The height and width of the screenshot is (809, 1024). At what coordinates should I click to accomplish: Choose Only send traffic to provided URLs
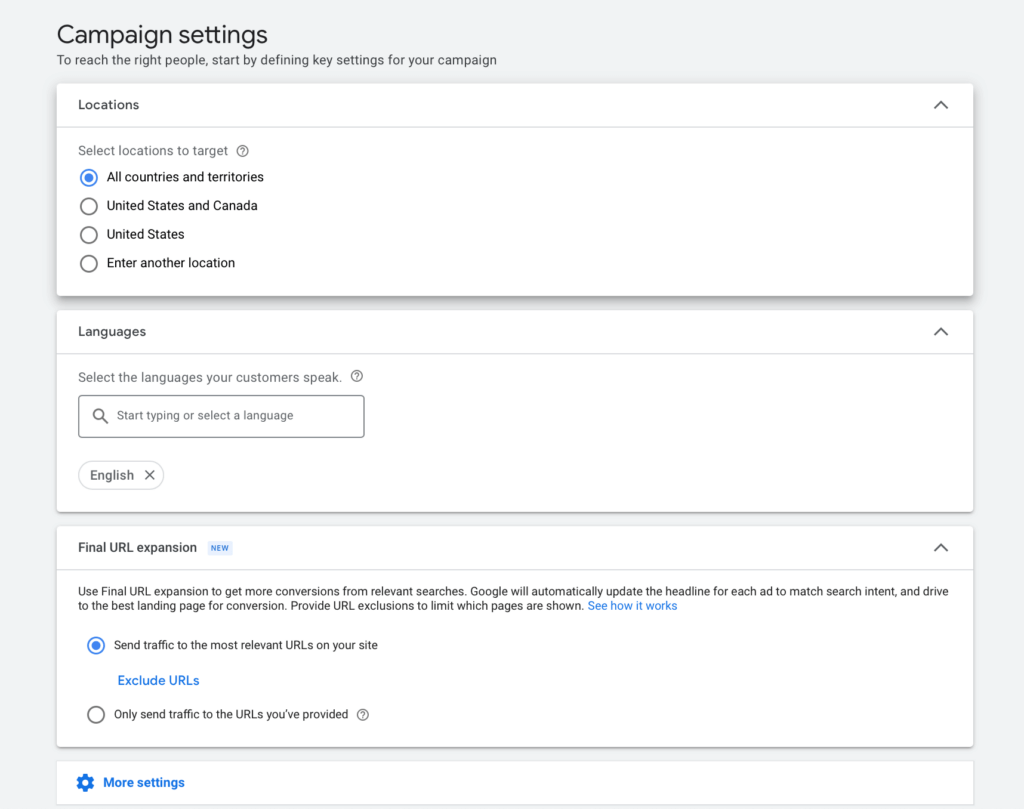96,715
